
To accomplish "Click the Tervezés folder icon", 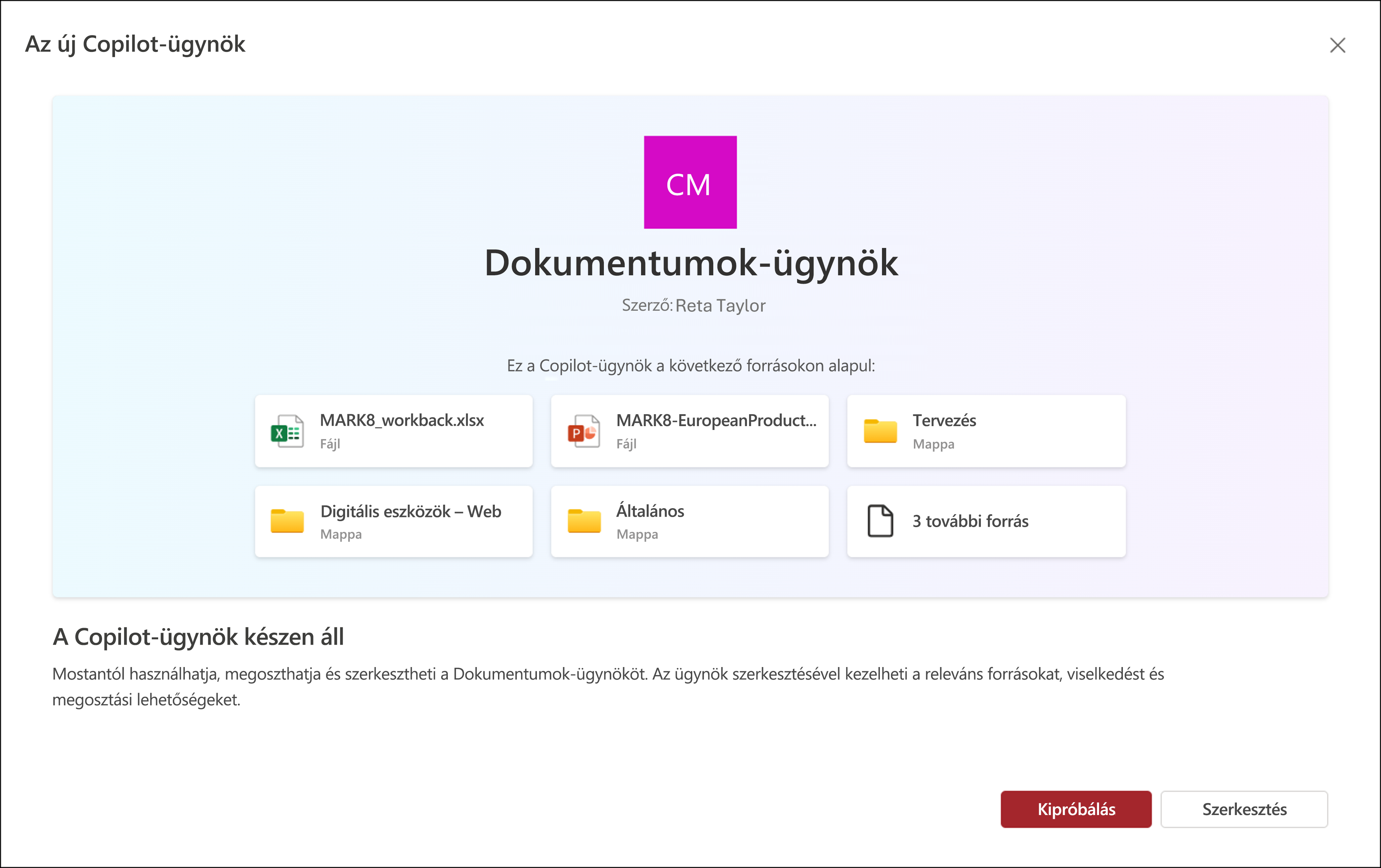I will pyautogui.click(x=880, y=431).
